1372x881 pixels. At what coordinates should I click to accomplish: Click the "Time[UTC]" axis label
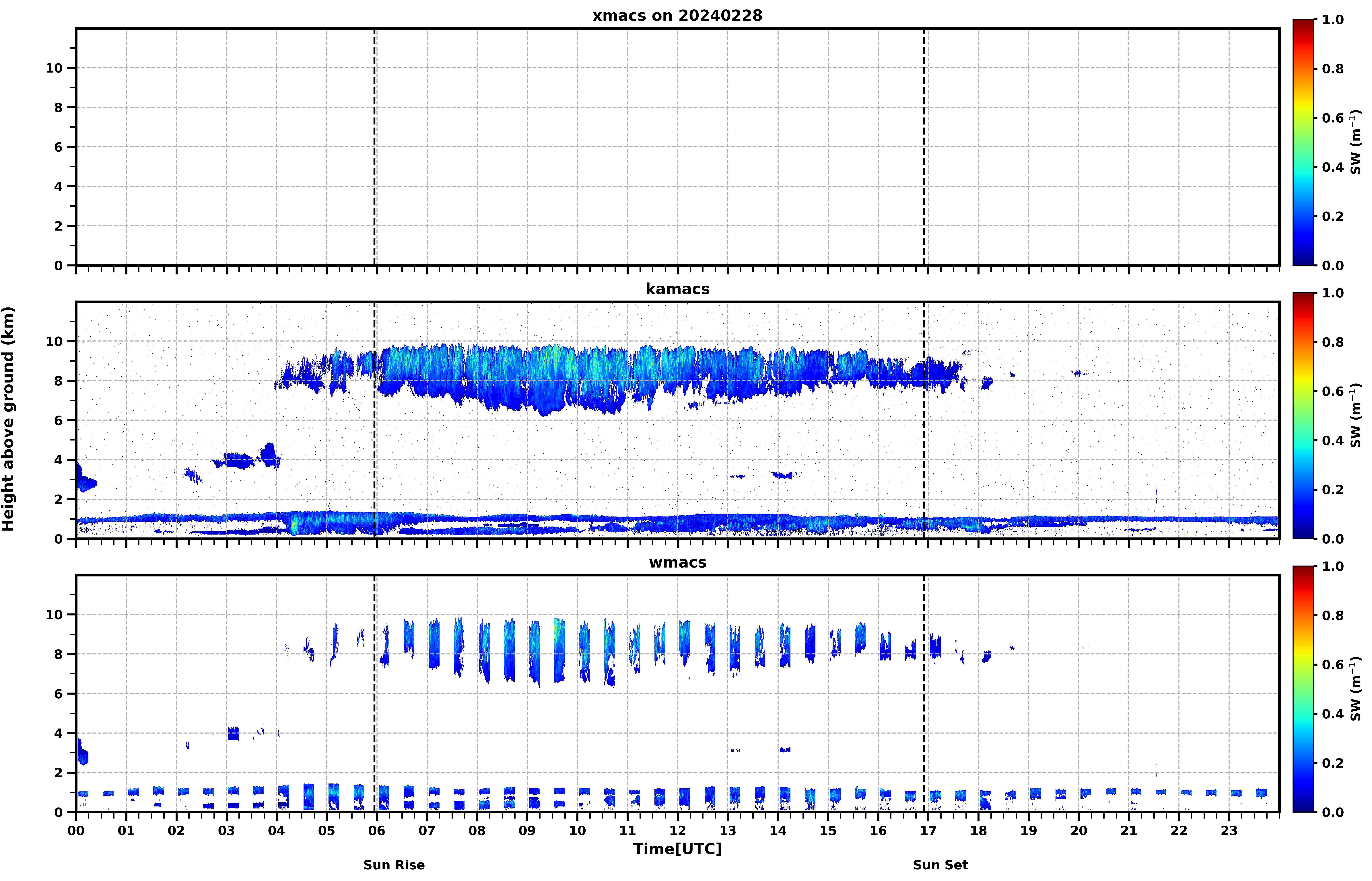pos(677,849)
